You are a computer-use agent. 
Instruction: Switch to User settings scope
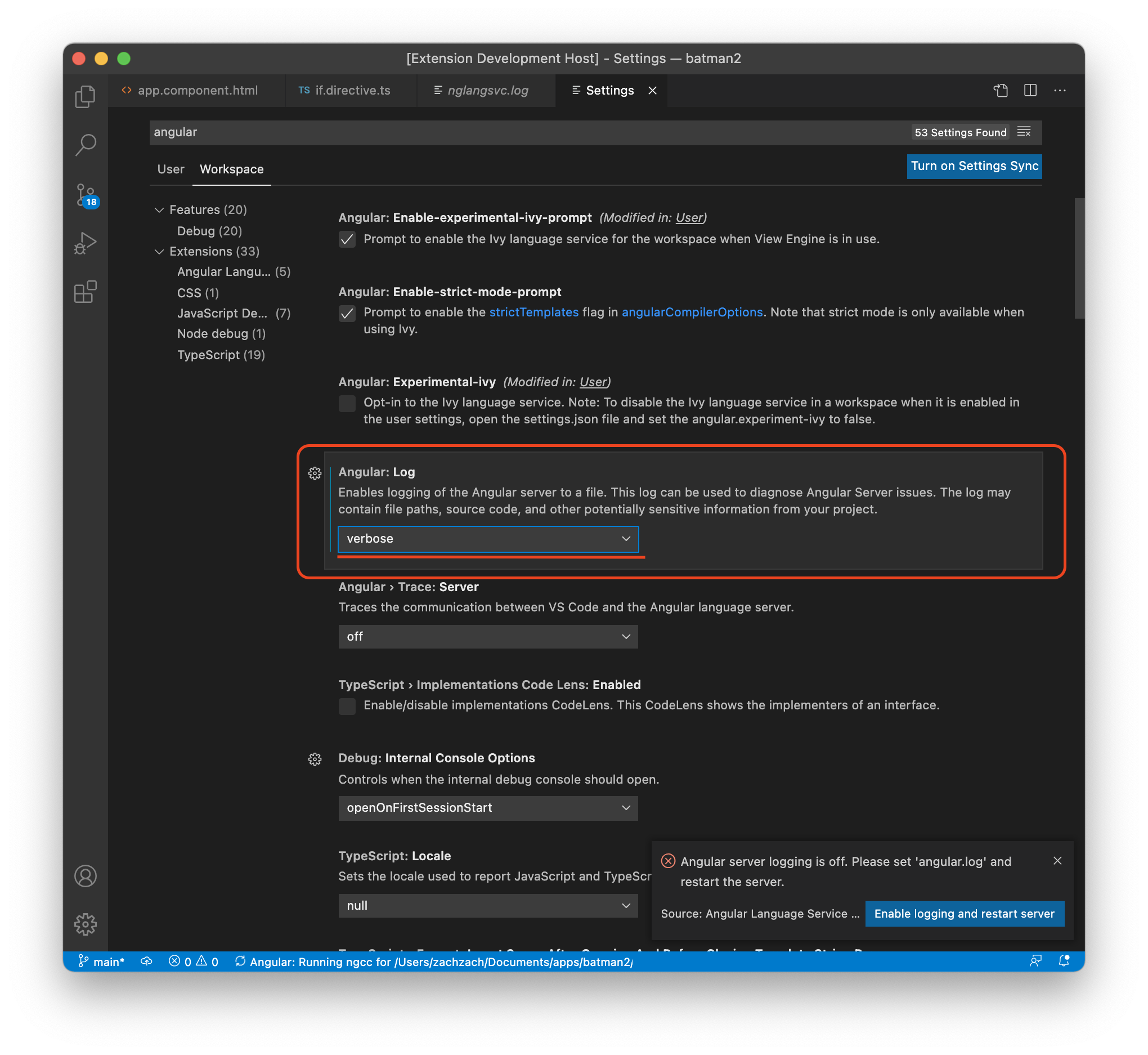171,169
